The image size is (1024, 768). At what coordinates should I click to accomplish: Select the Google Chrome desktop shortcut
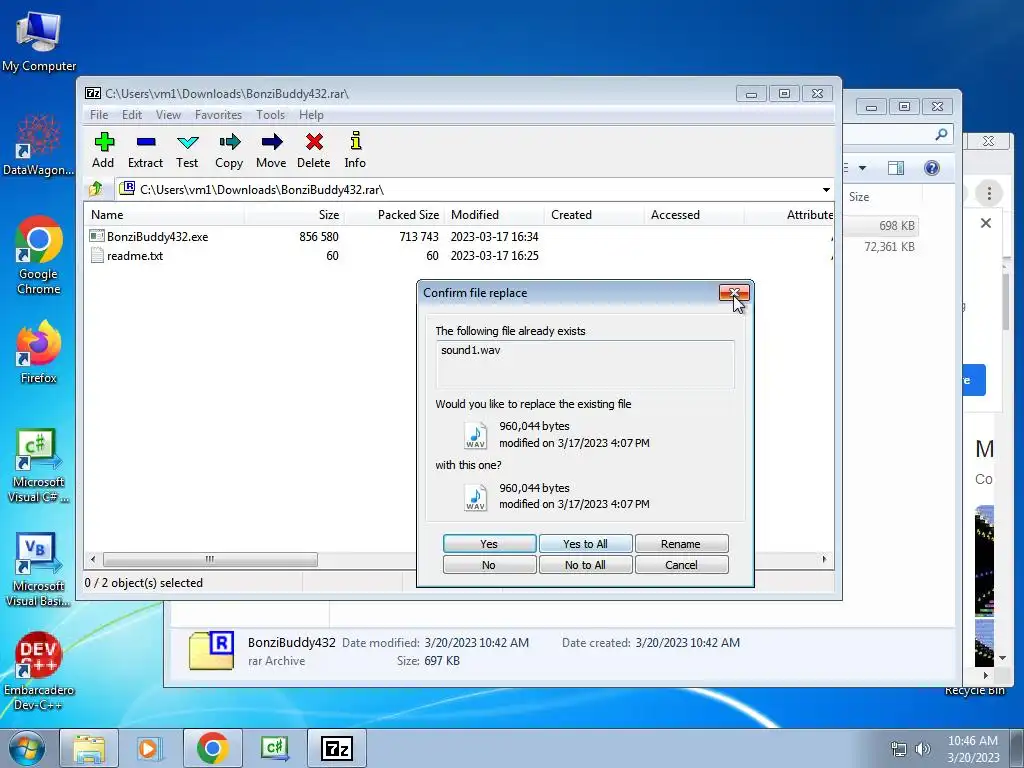pyautogui.click(x=39, y=255)
